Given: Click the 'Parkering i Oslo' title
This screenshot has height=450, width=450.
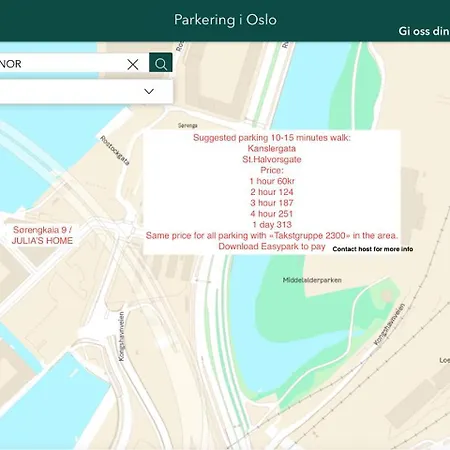Looking at the screenshot, I should pyautogui.click(x=225, y=20).
